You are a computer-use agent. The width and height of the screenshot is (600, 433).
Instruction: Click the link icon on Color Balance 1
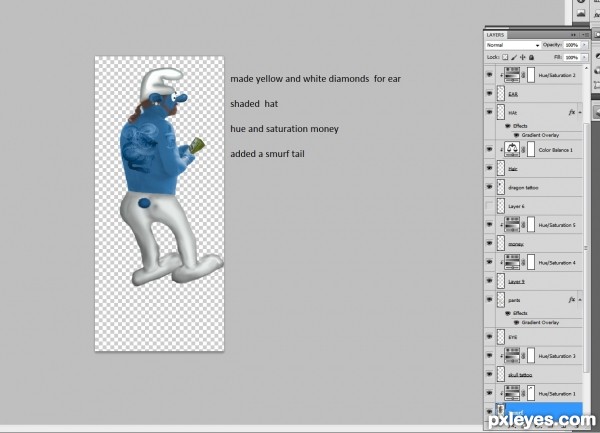click(523, 150)
